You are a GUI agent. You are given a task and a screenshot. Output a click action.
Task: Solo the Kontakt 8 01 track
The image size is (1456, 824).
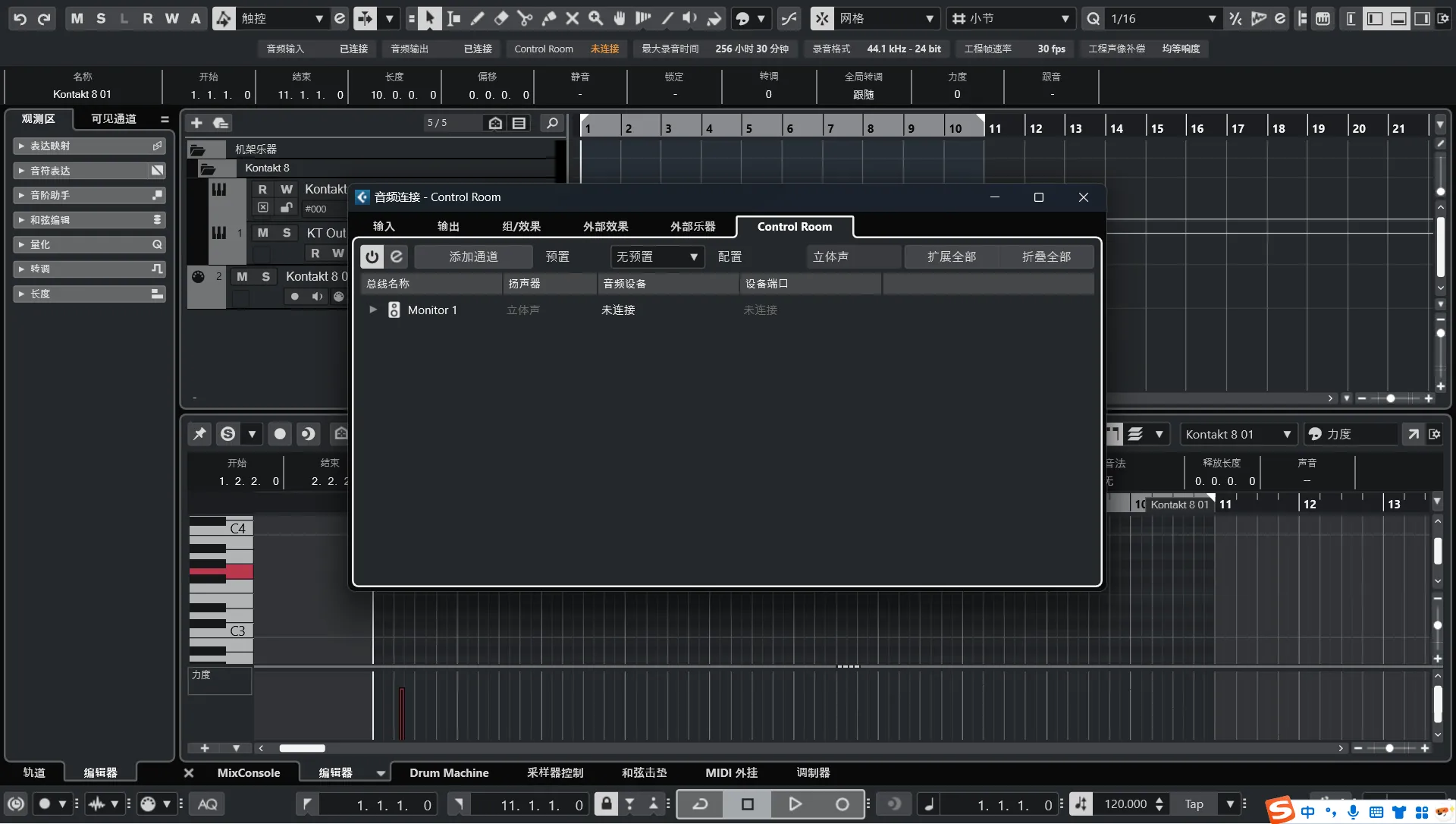pyautogui.click(x=265, y=276)
